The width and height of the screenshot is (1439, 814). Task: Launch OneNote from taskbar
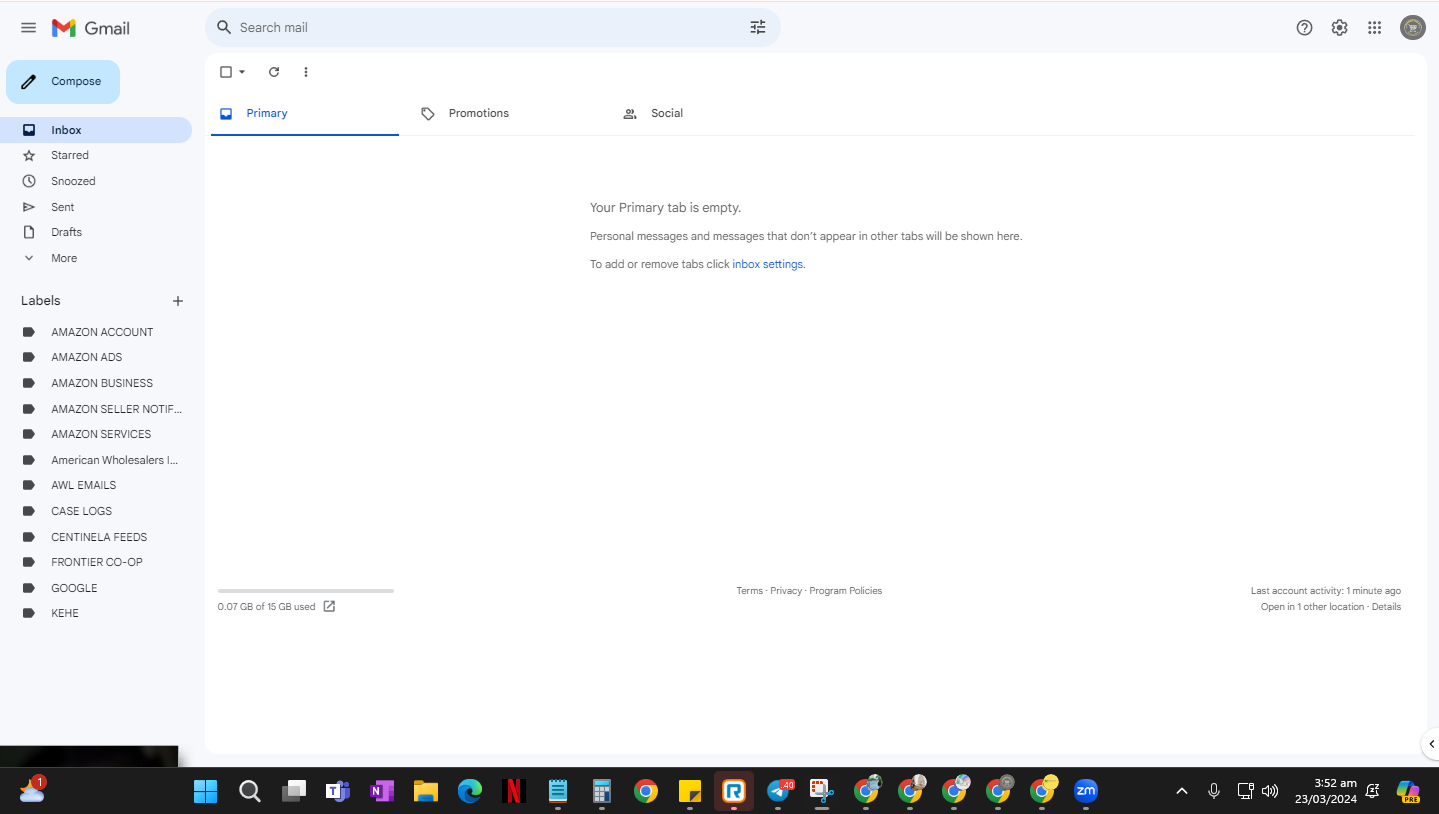[382, 791]
